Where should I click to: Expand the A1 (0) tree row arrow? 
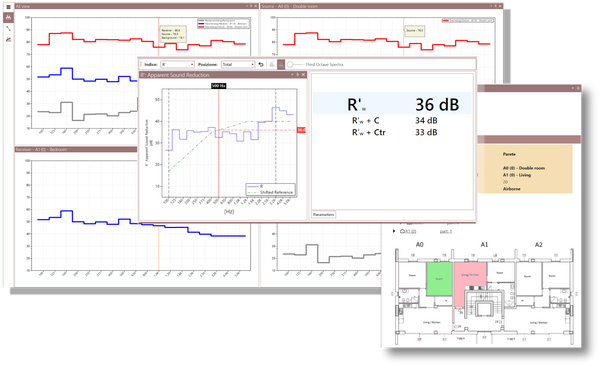394,231
